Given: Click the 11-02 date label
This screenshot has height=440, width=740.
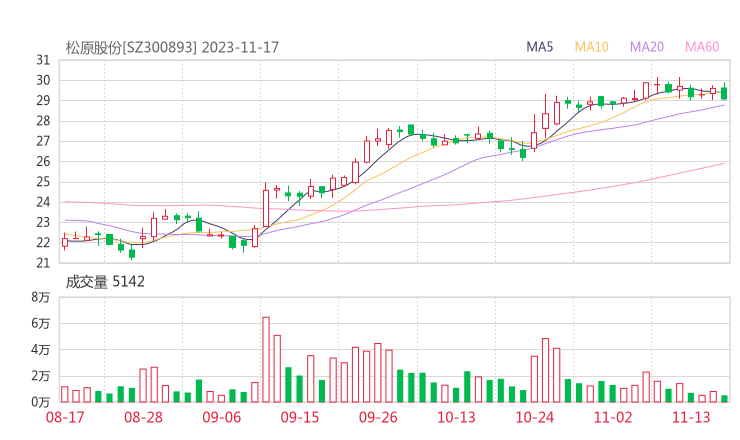Looking at the screenshot, I should coord(613,417).
